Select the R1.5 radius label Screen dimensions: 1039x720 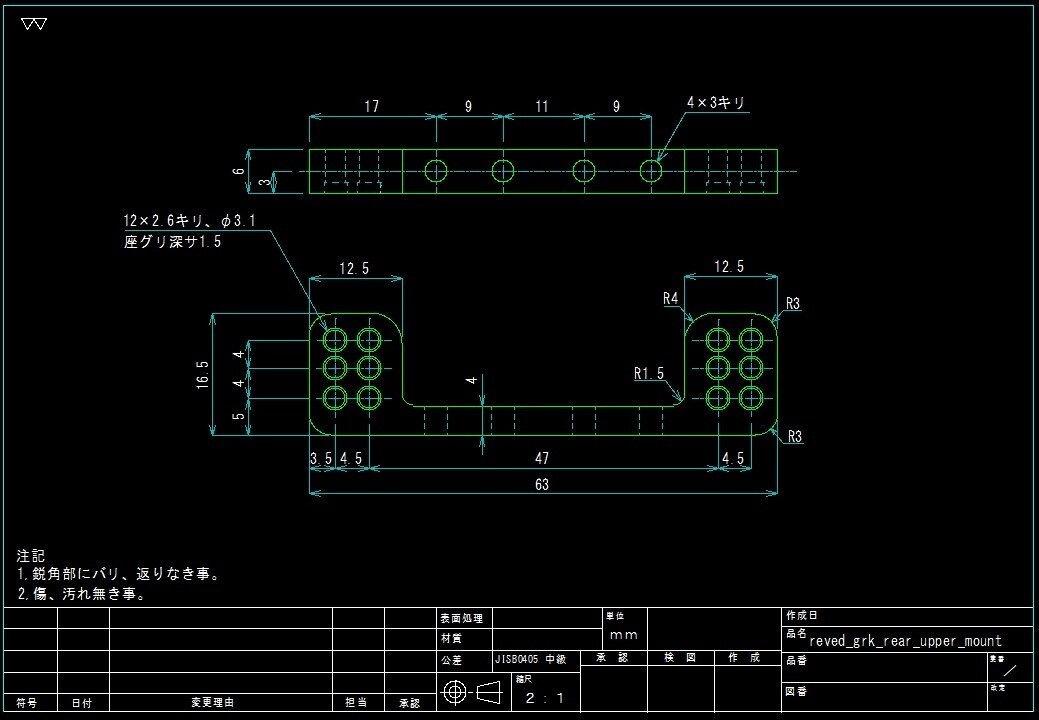click(649, 374)
